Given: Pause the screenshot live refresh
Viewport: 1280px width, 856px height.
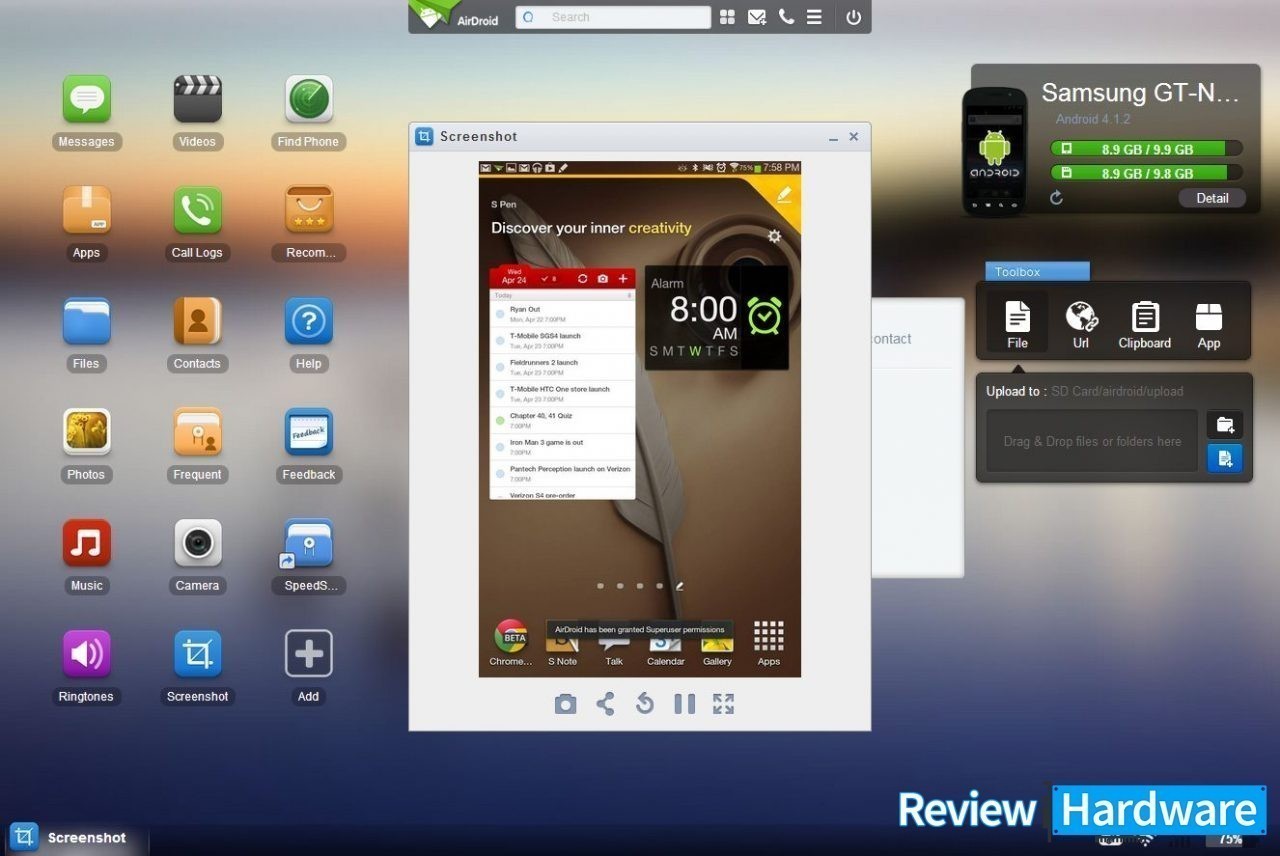Looking at the screenshot, I should tap(684, 704).
